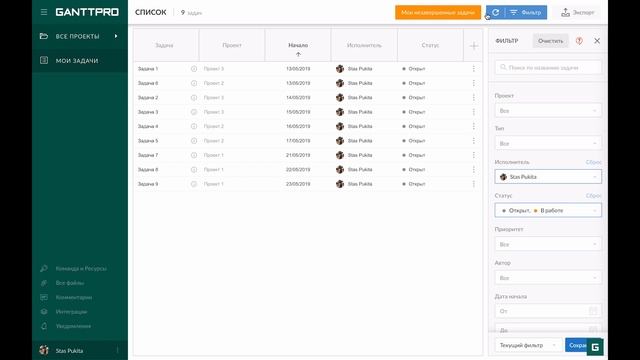Open the red help icon in filter panel
The image size is (640, 360).
(579, 41)
